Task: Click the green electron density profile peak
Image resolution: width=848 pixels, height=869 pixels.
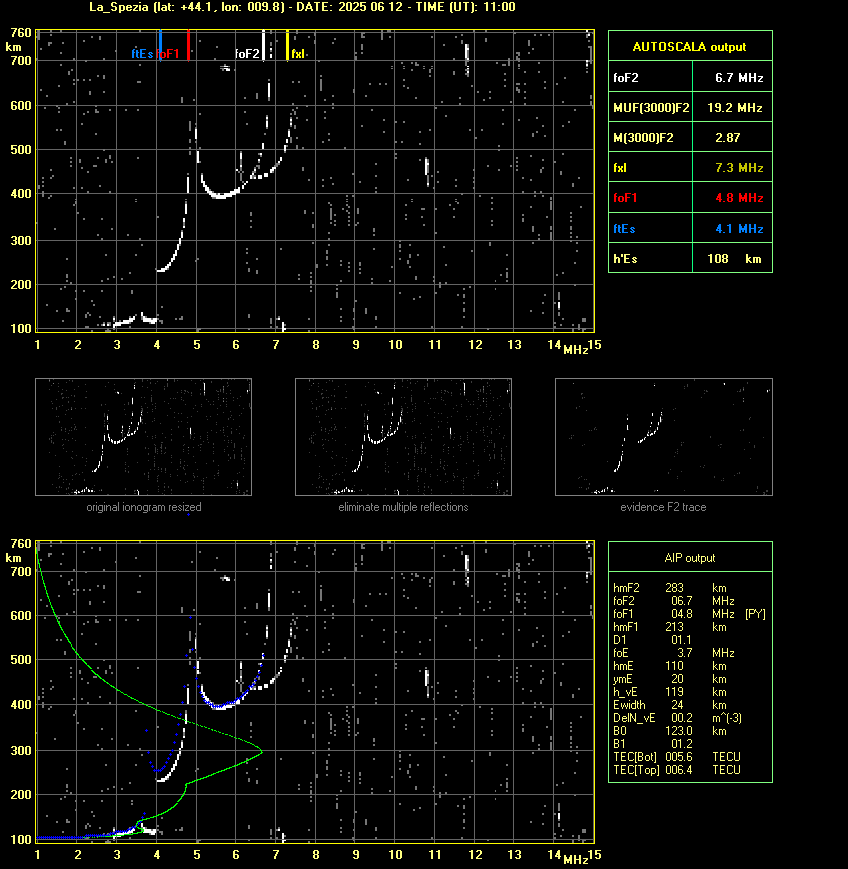Action: tap(261, 752)
